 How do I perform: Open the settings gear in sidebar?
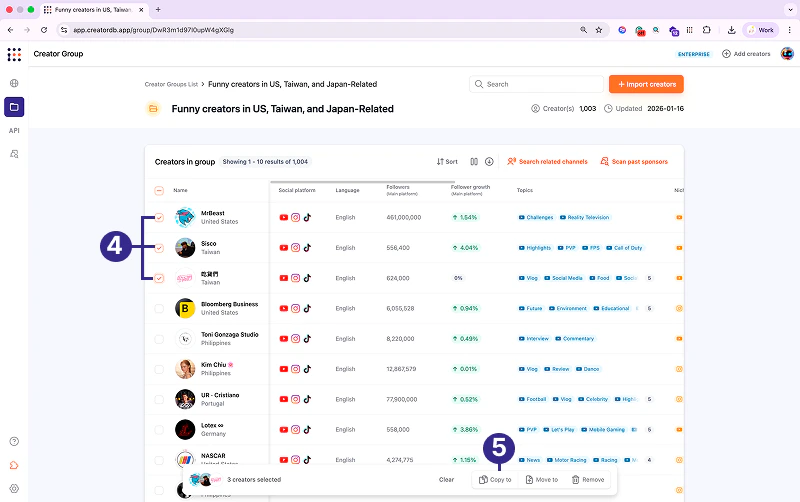pyautogui.click(x=14, y=488)
